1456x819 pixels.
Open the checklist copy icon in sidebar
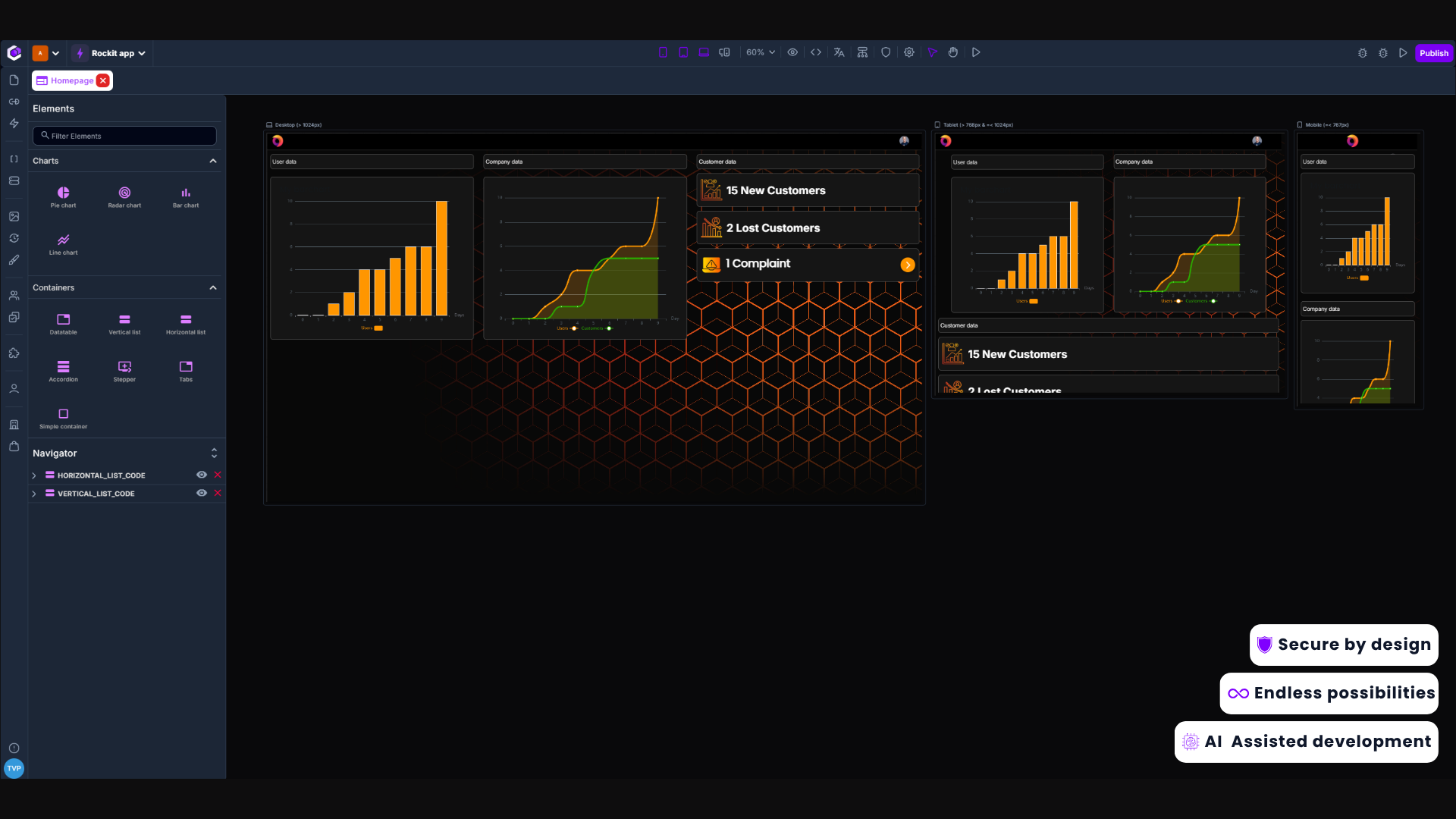point(14,317)
